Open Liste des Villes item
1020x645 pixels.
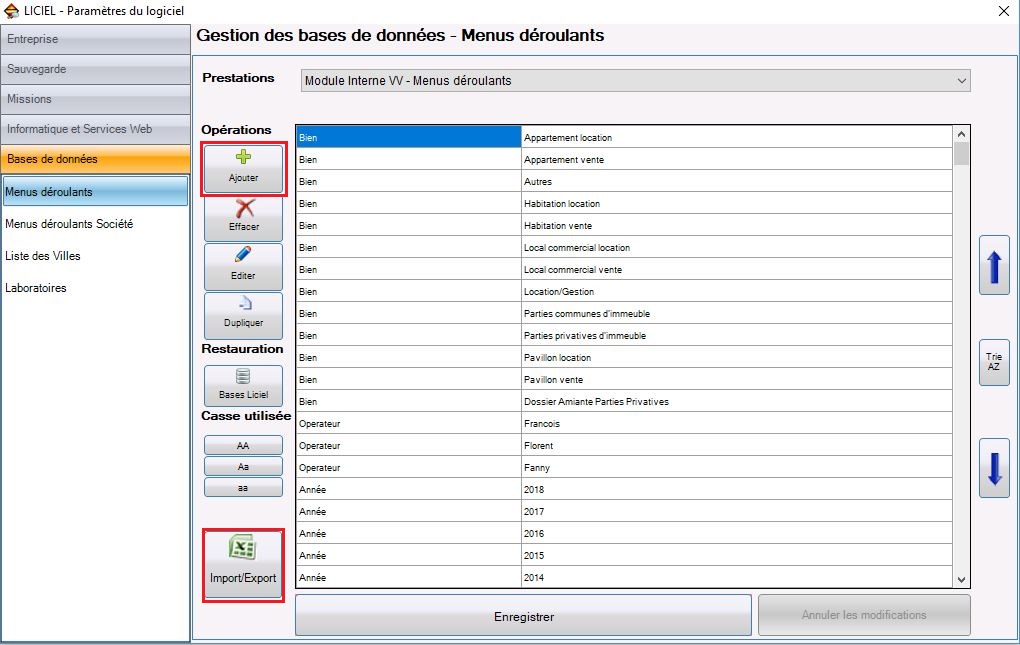point(43,256)
